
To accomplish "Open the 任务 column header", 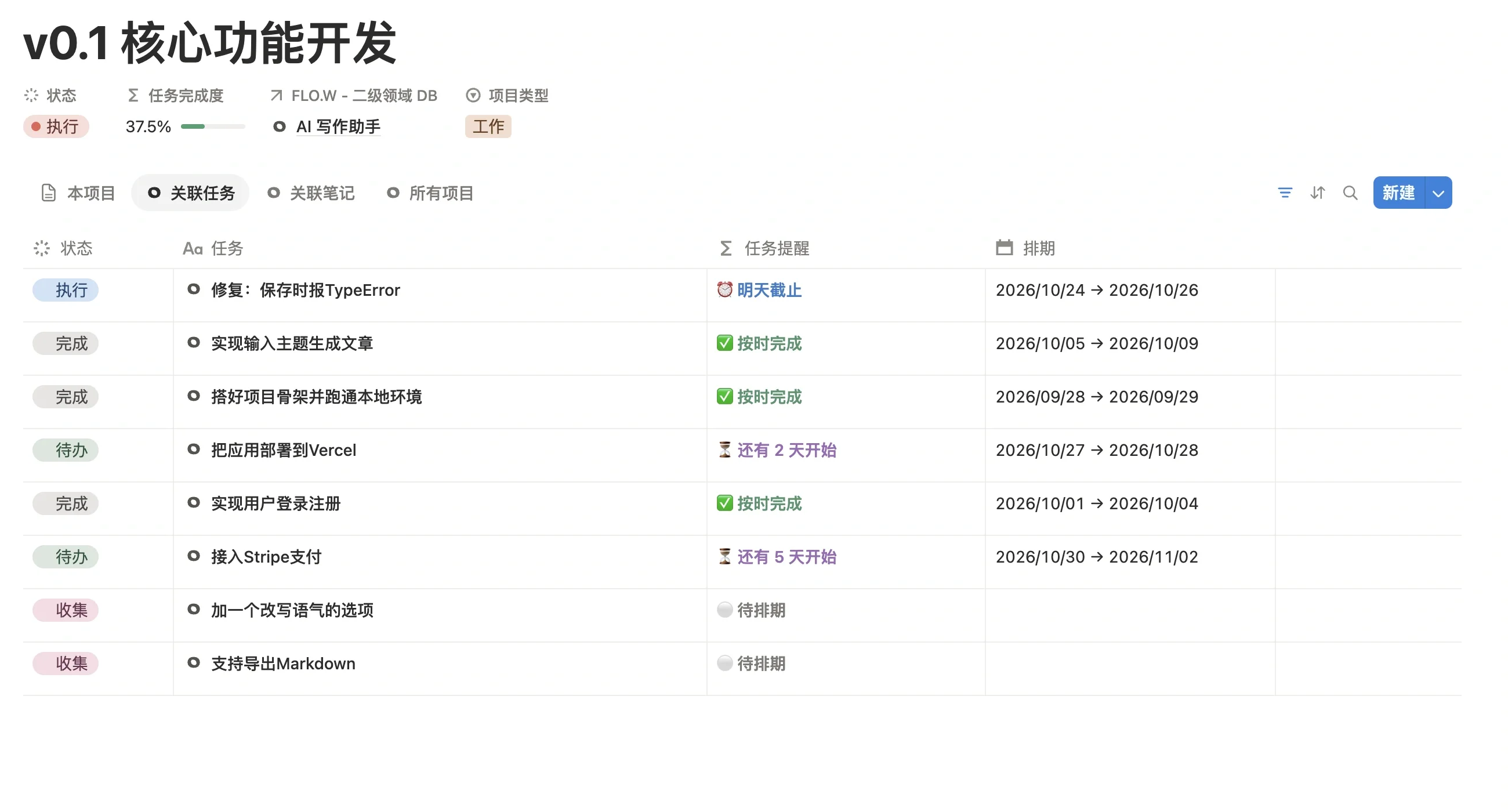I will click(x=212, y=248).
